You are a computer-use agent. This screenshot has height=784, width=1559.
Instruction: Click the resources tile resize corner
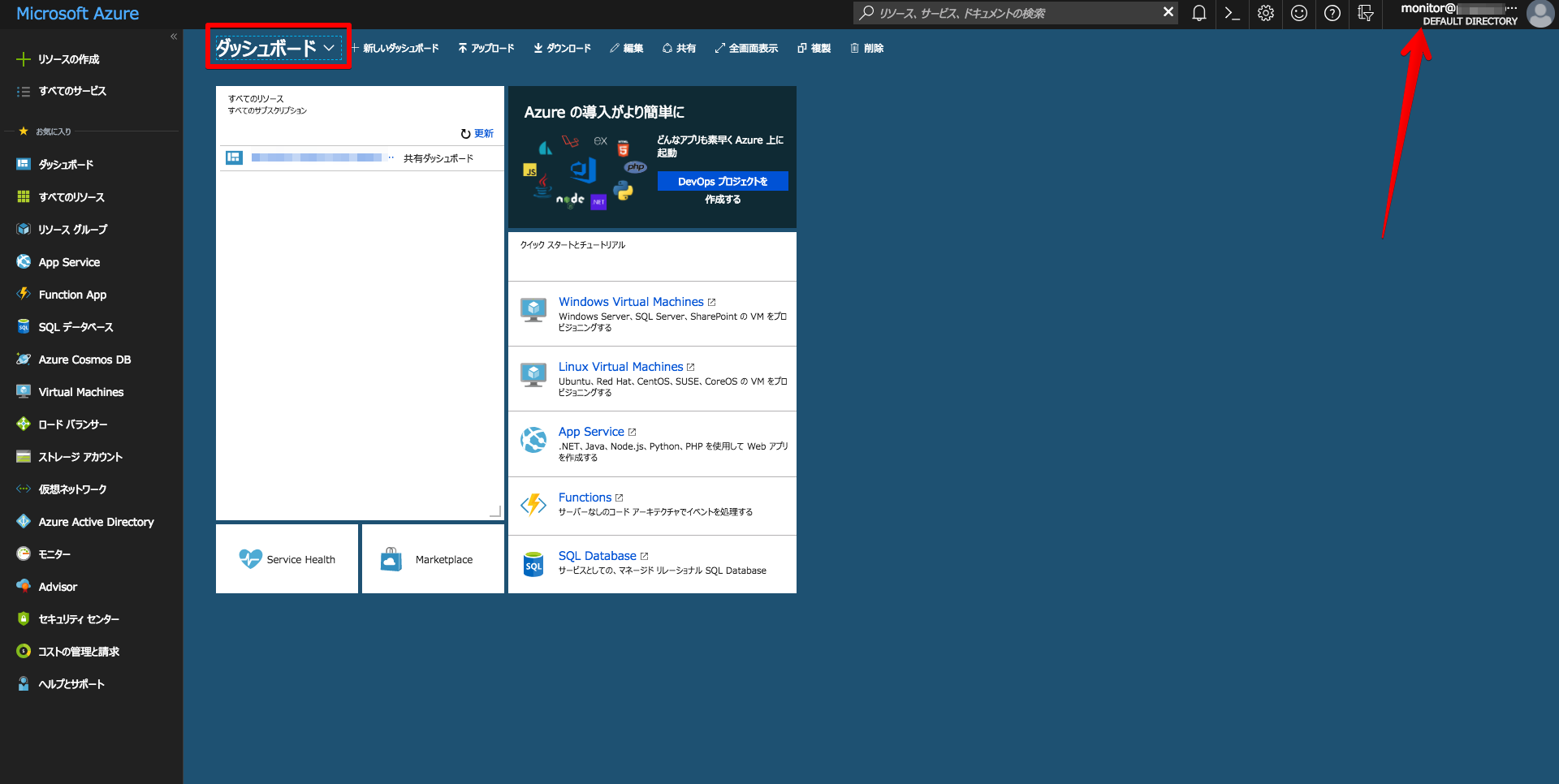(x=495, y=511)
